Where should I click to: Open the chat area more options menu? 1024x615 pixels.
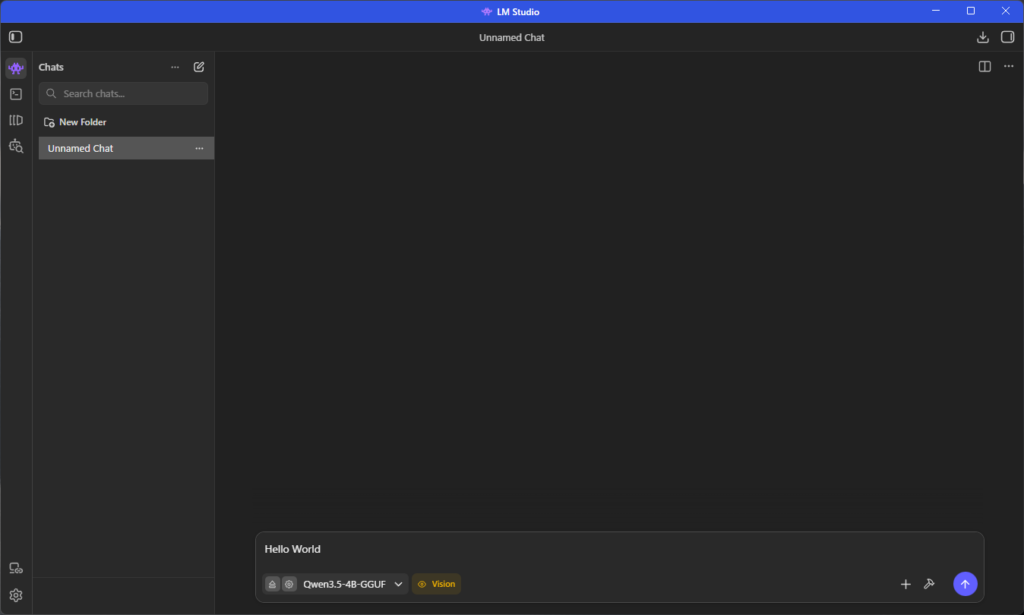(x=1008, y=67)
